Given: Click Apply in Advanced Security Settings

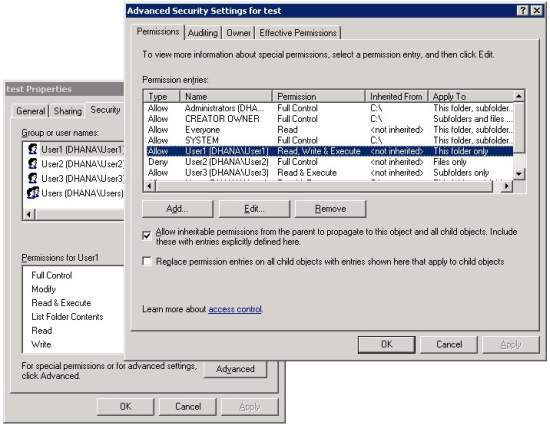Looking at the screenshot, I should click(511, 344).
